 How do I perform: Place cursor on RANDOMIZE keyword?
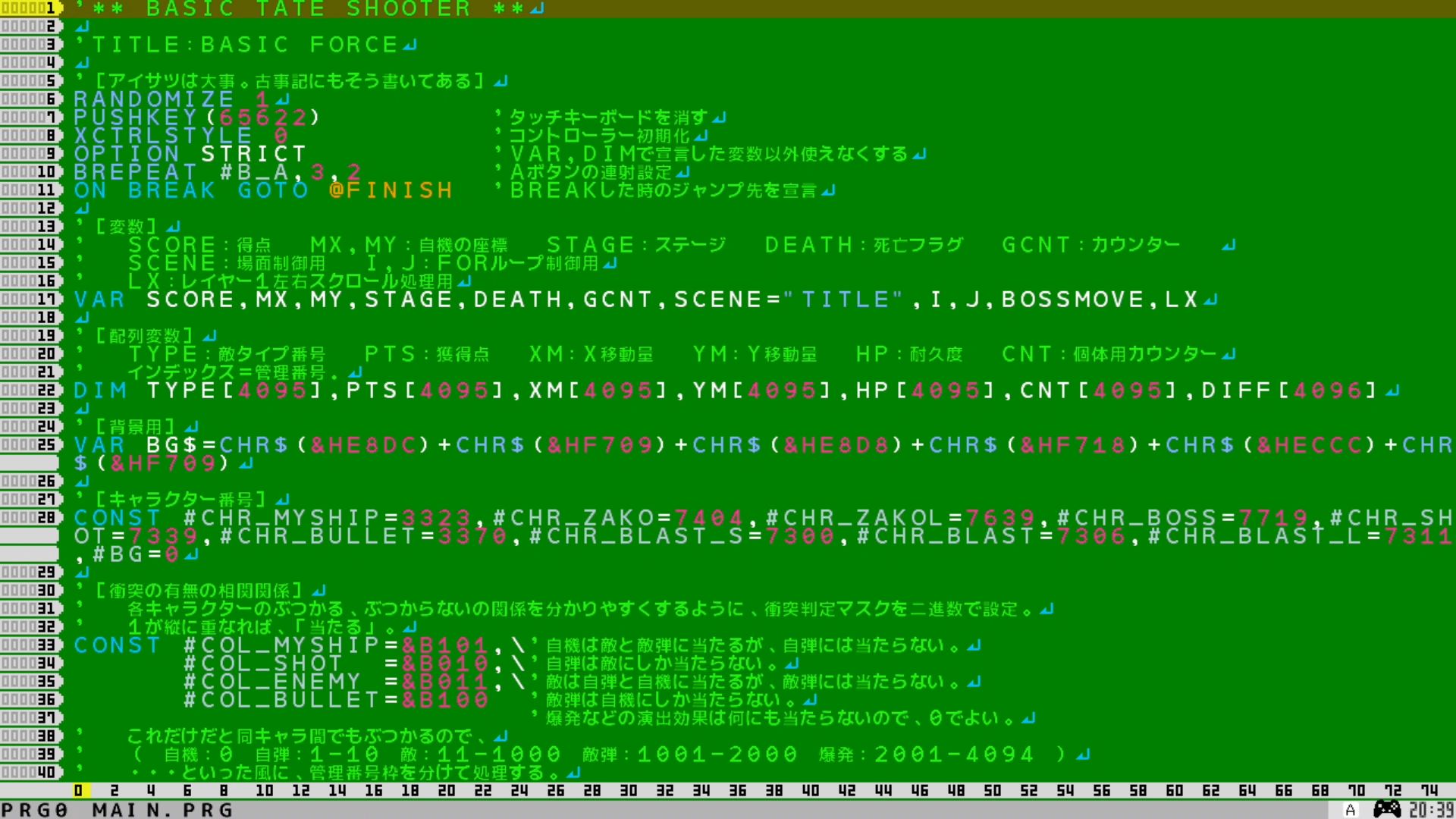(155, 99)
